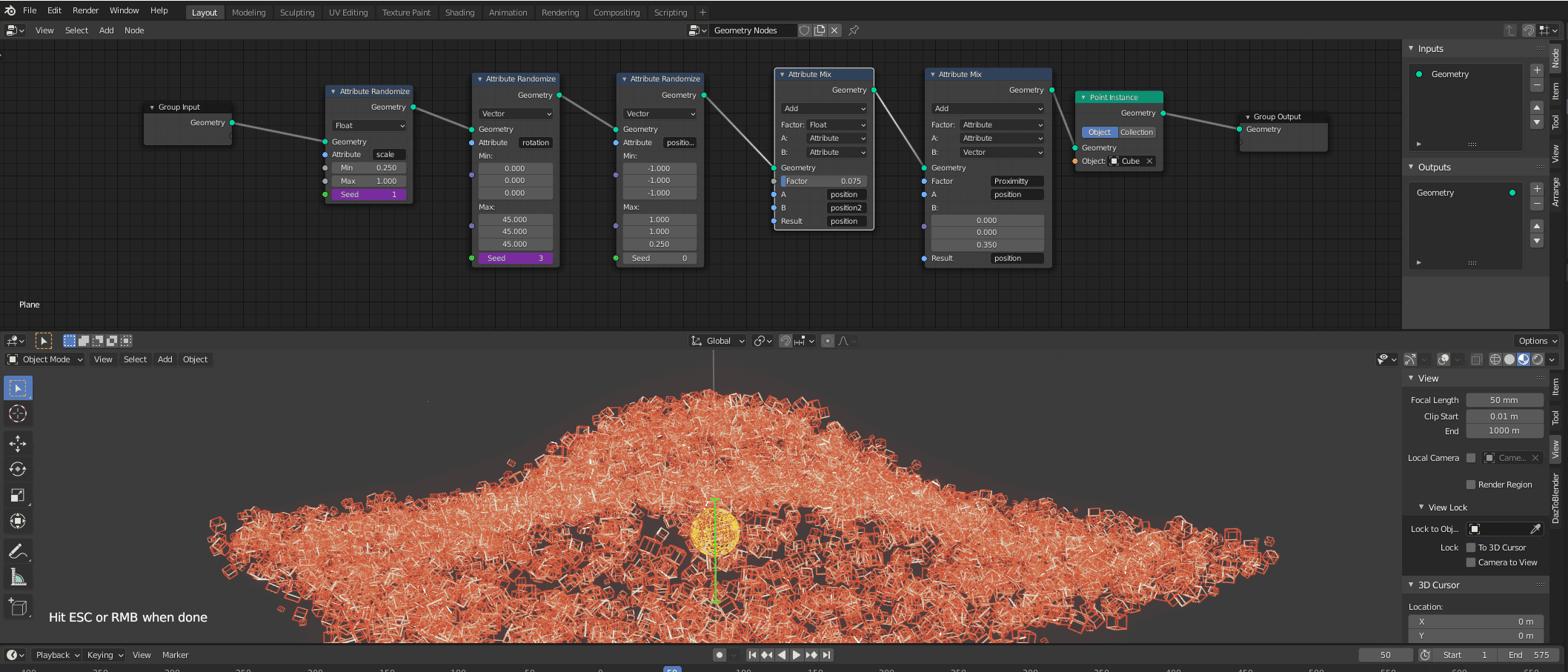Choose the Annotate pencil tool
1568x672 pixels.
[18, 551]
